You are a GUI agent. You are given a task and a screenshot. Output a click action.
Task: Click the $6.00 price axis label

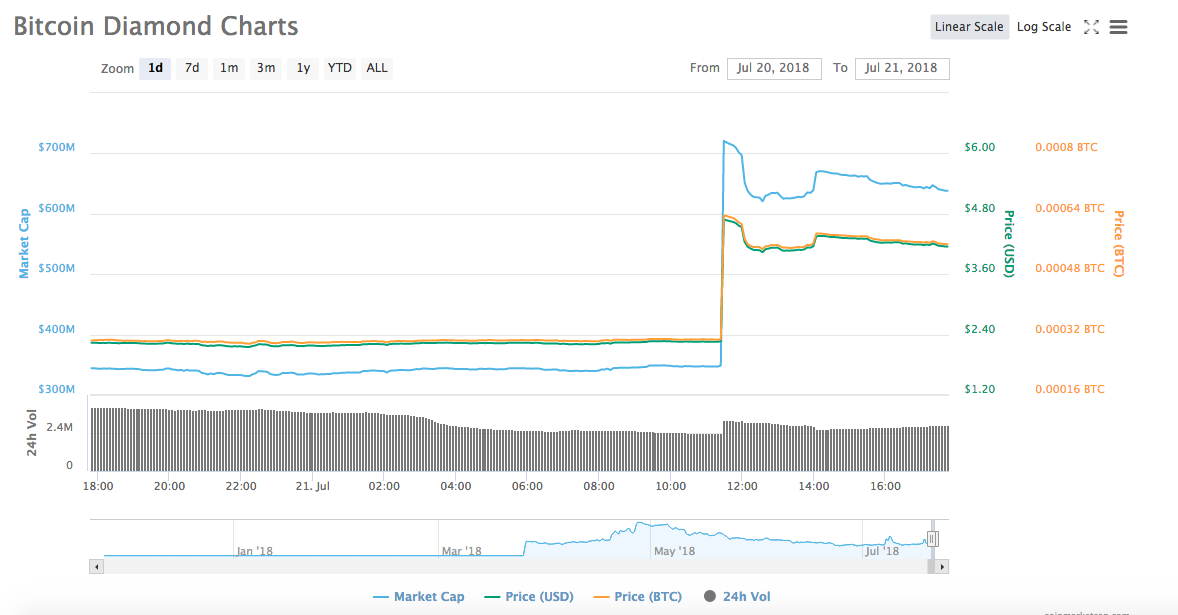(980, 147)
